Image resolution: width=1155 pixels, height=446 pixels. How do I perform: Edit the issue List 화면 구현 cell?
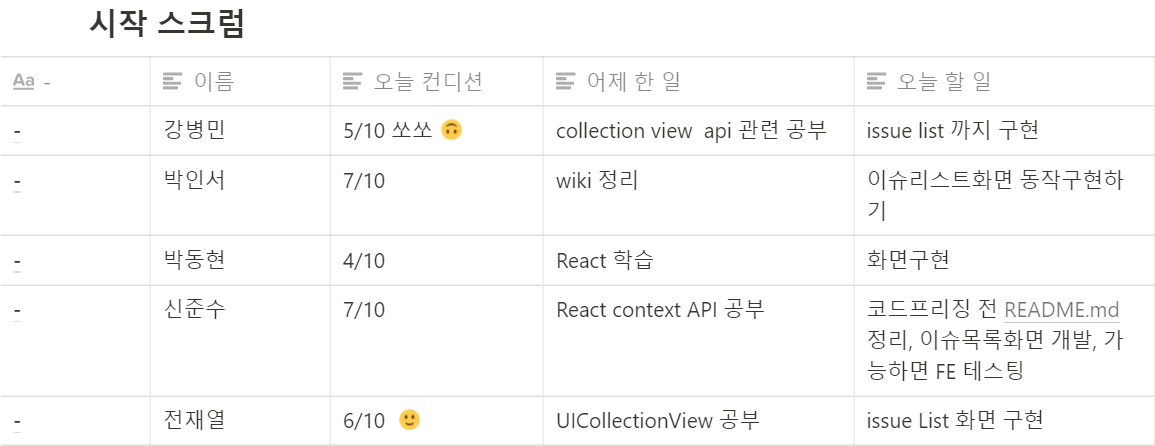pyautogui.click(x=1005, y=421)
